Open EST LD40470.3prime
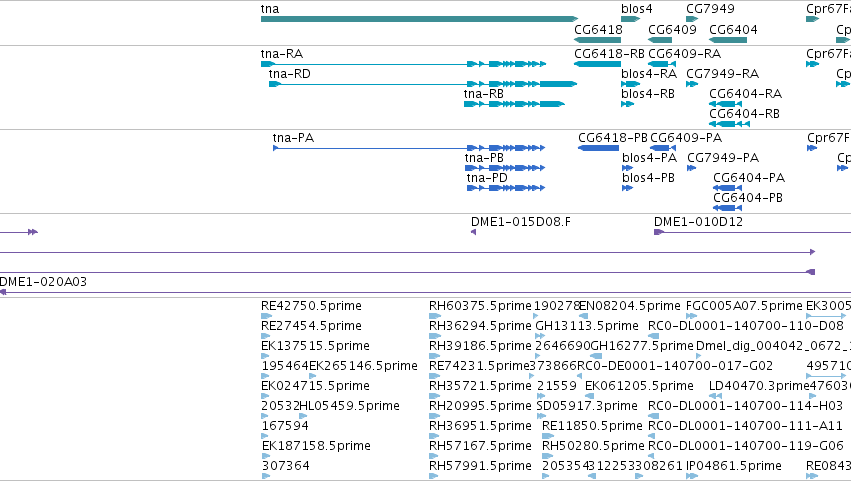This screenshot has width=851, height=481. (x=759, y=386)
